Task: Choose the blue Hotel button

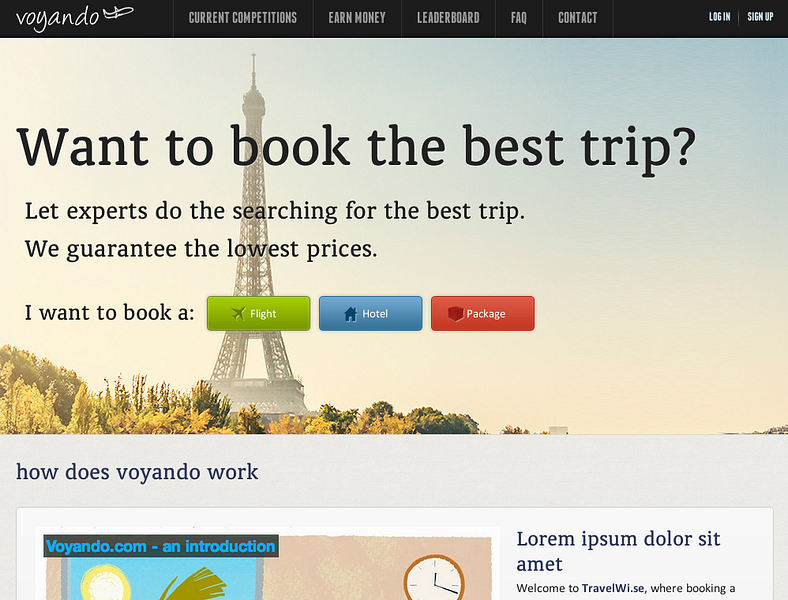Action: point(370,314)
